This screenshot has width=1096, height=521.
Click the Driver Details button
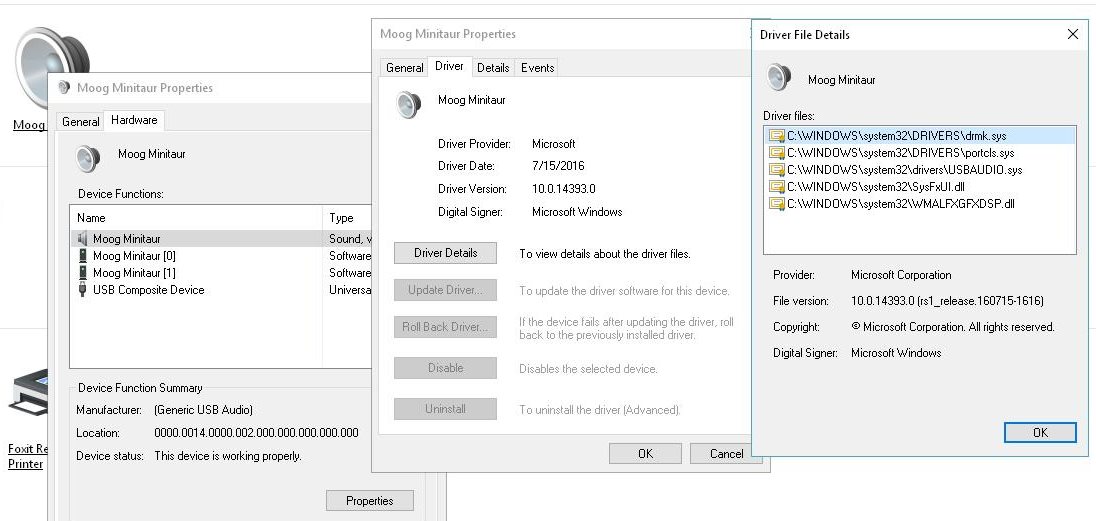point(445,253)
